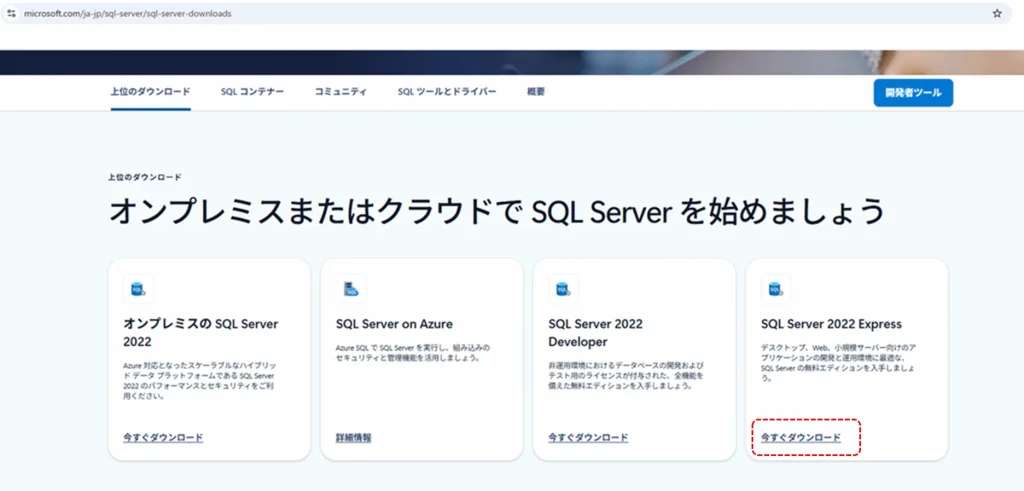Click the SQL Server 2022 Express card icon
This screenshot has height=491, width=1024.
775,290
